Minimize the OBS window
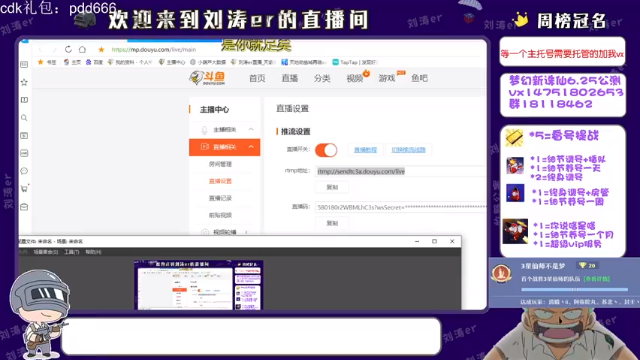 click(x=417, y=241)
